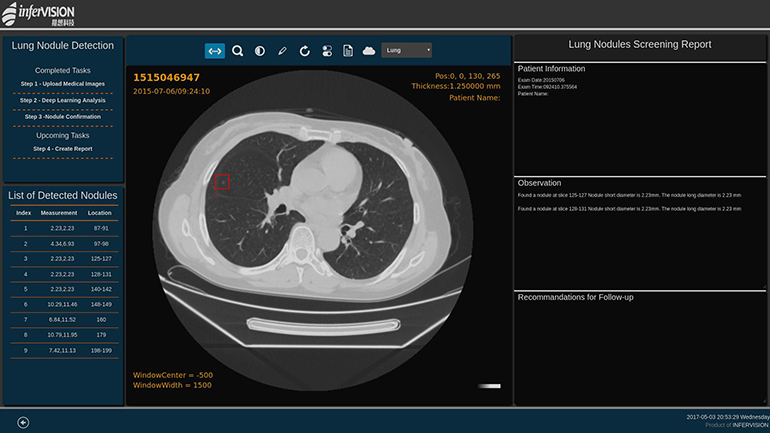Click the reset rotation arrow icon

click(304, 50)
